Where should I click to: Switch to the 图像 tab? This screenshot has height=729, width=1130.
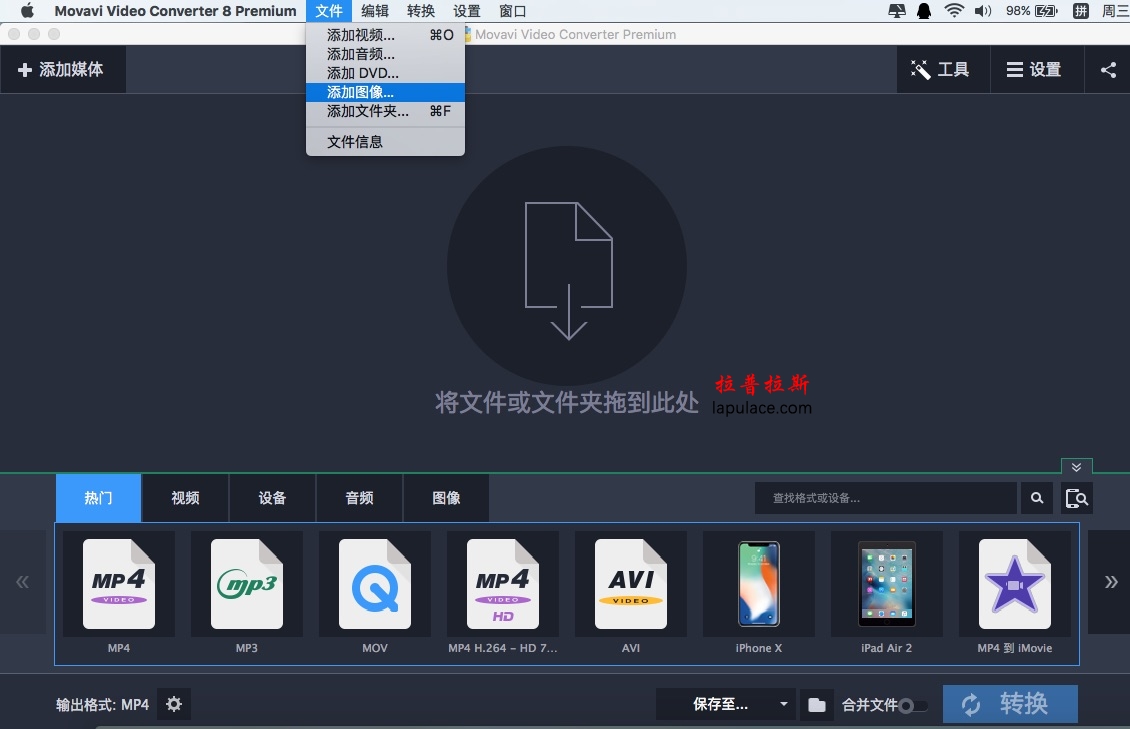click(446, 498)
